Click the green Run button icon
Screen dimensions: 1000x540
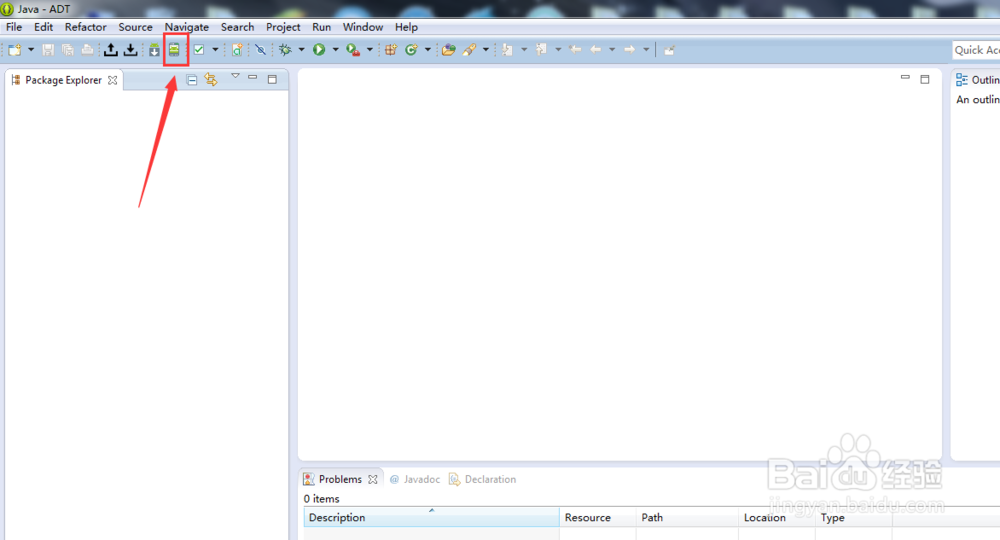click(x=319, y=50)
